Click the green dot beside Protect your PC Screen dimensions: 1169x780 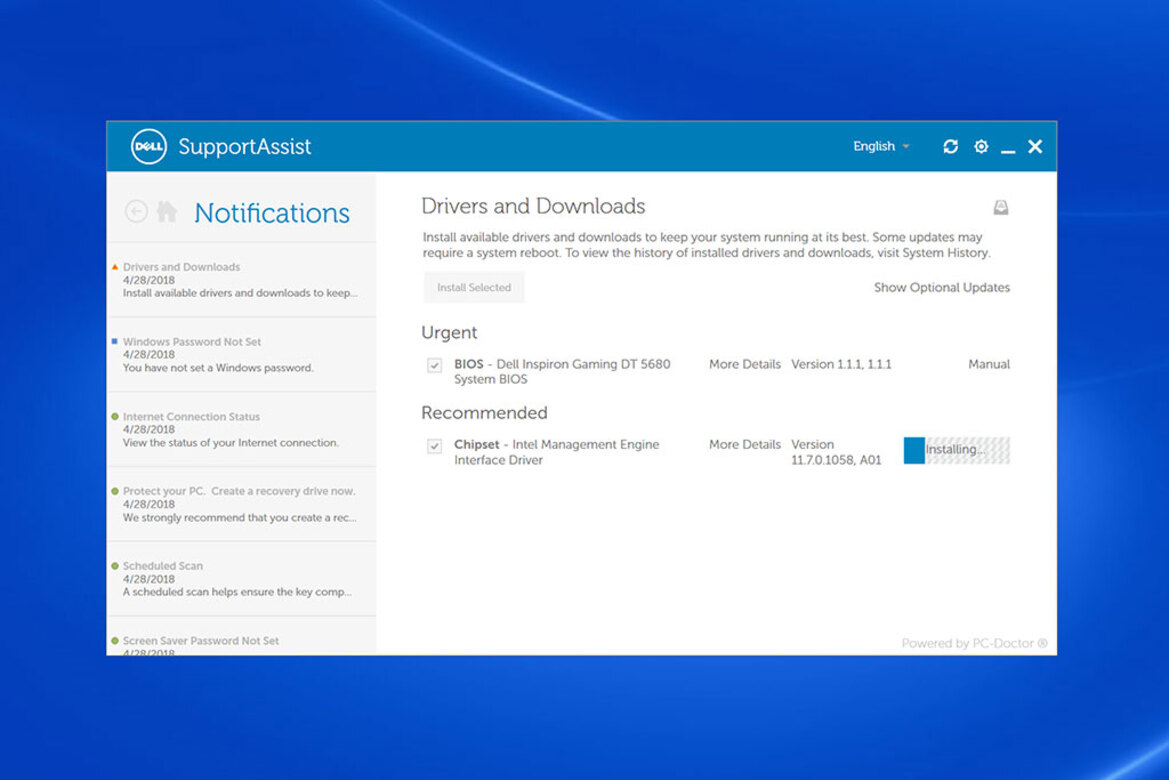point(115,491)
